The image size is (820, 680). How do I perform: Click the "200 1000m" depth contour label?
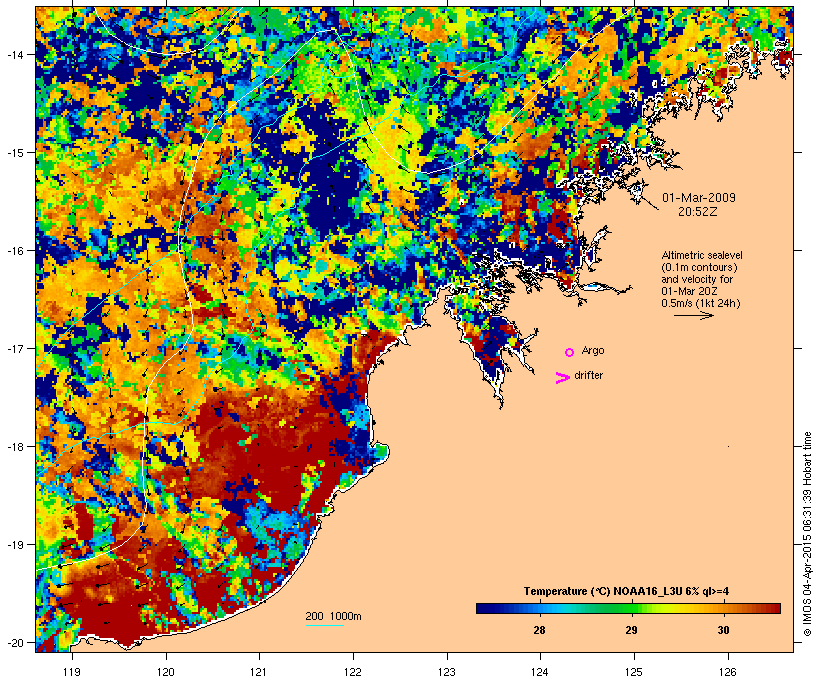coord(333,616)
